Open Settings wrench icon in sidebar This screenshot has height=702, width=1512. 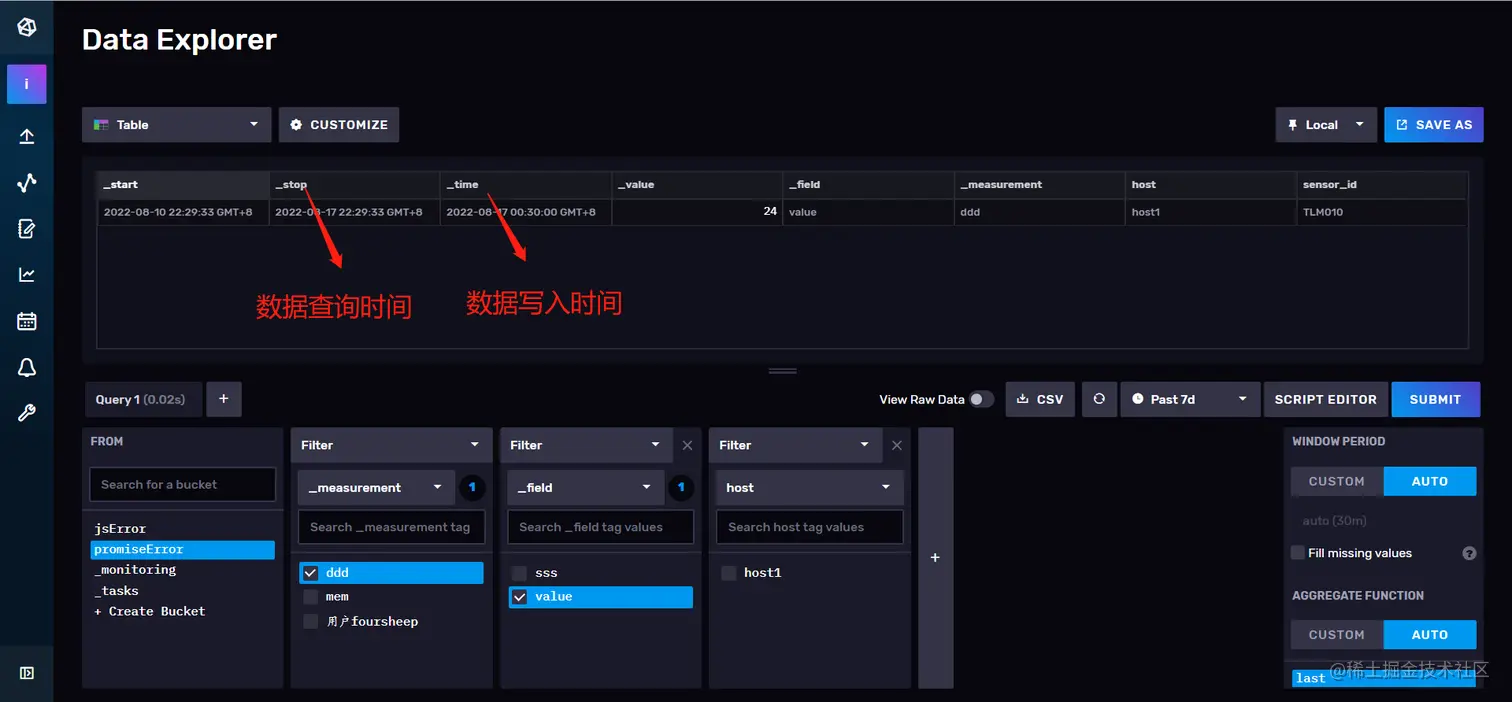pyautogui.click(x=27, y=413)
